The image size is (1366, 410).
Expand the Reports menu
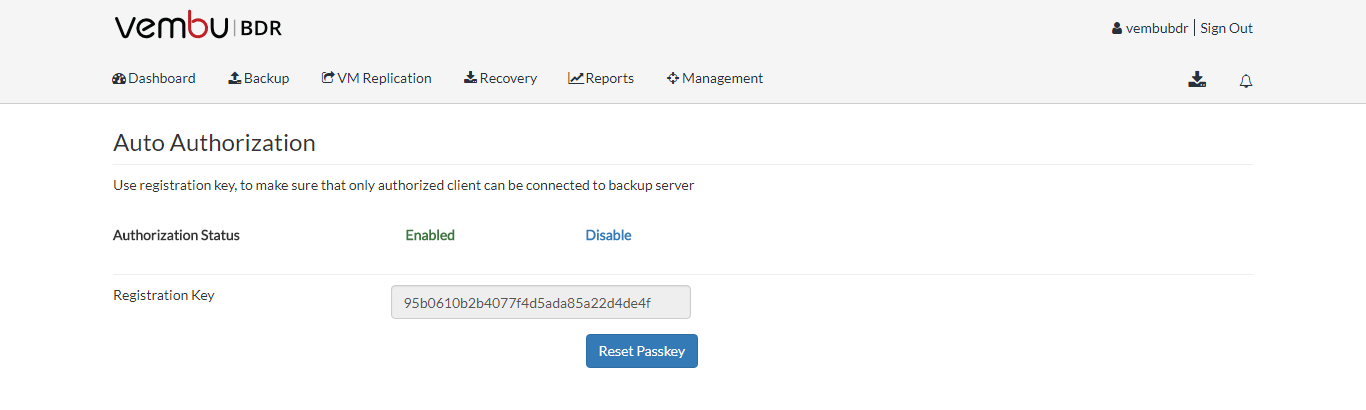click(x=601, y=78)
